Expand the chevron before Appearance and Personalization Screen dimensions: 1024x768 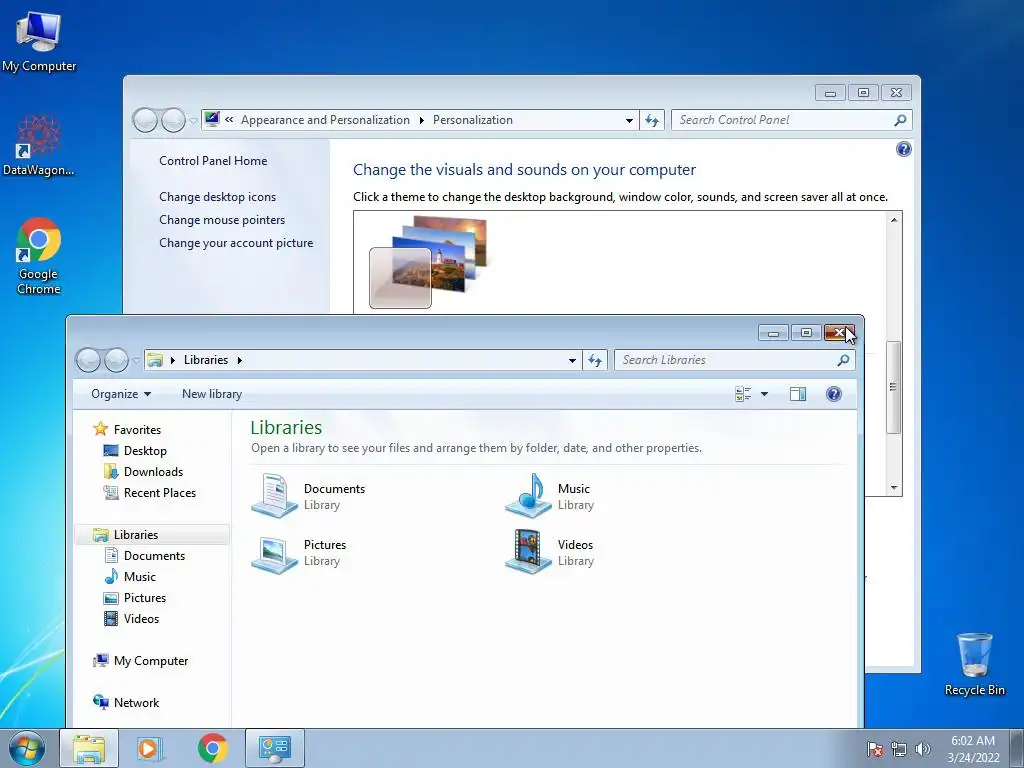tap(229, 120)
